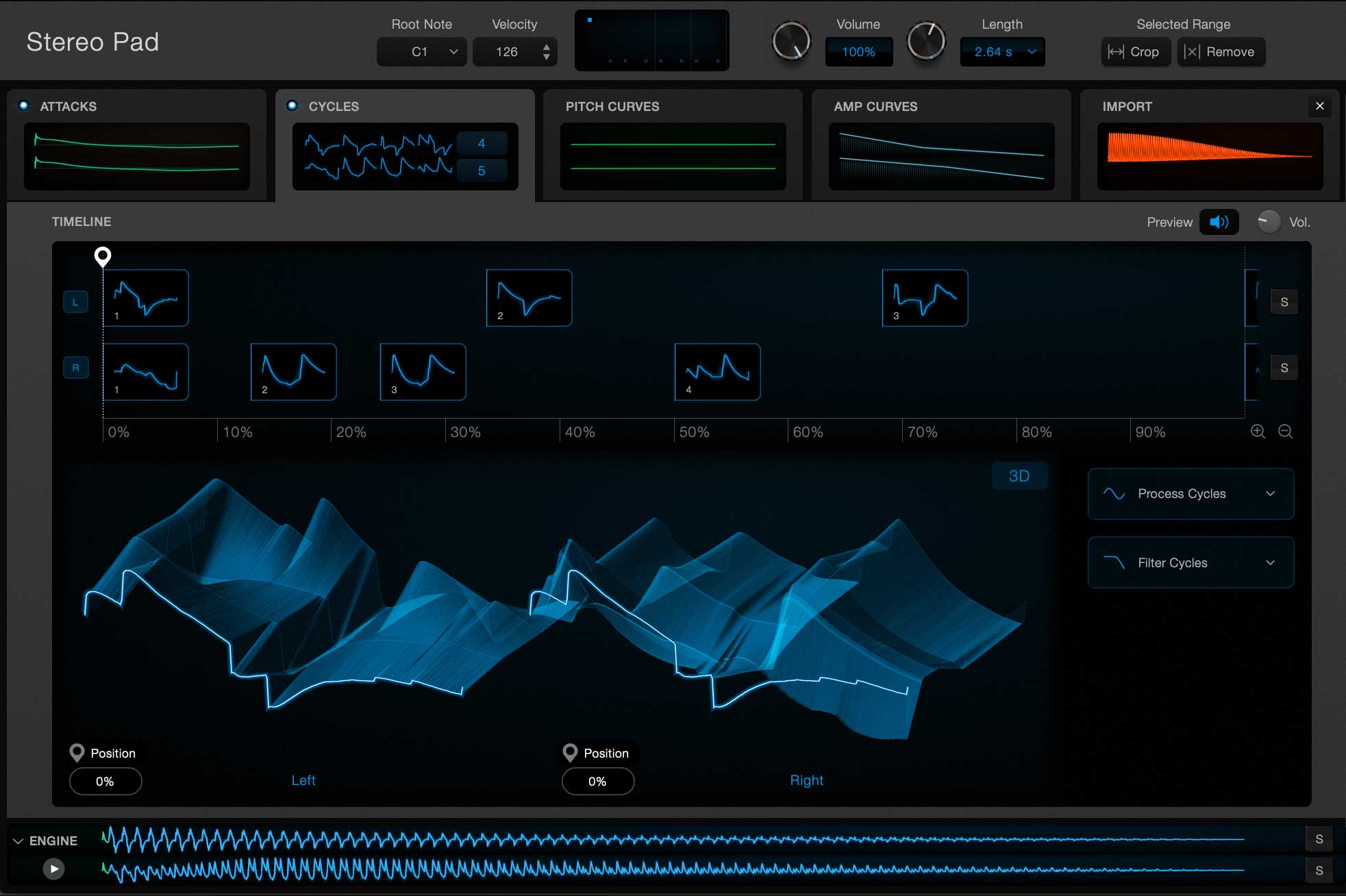Image resolution: width=1346 pixels, height=896 pixels.
Task: Open the Length dropdown showing 2.64 s
Action: tap(1003, 51)
